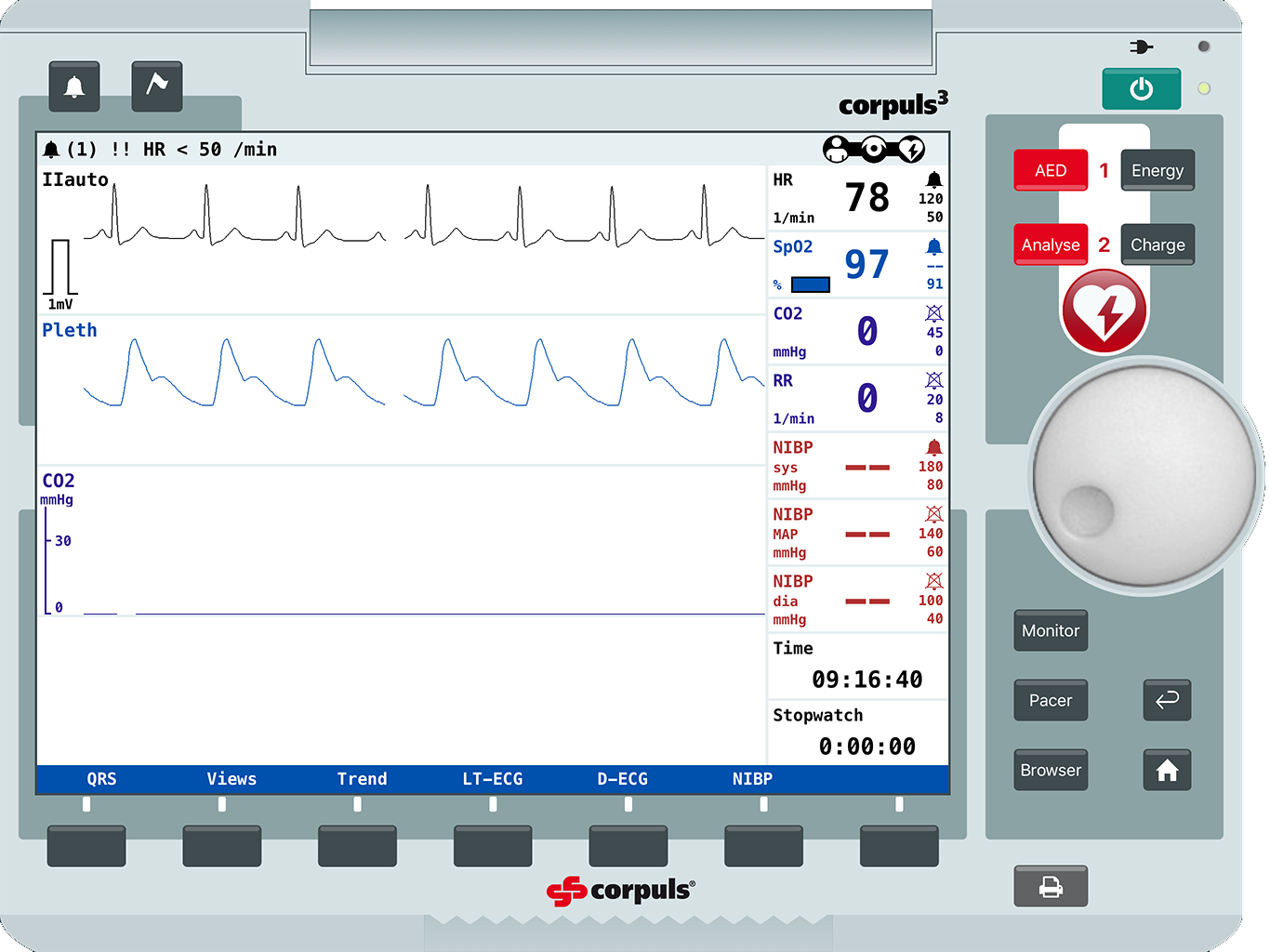
Task: Start rhythm analysis with Analyse button
Action: tap(1051, 245)
